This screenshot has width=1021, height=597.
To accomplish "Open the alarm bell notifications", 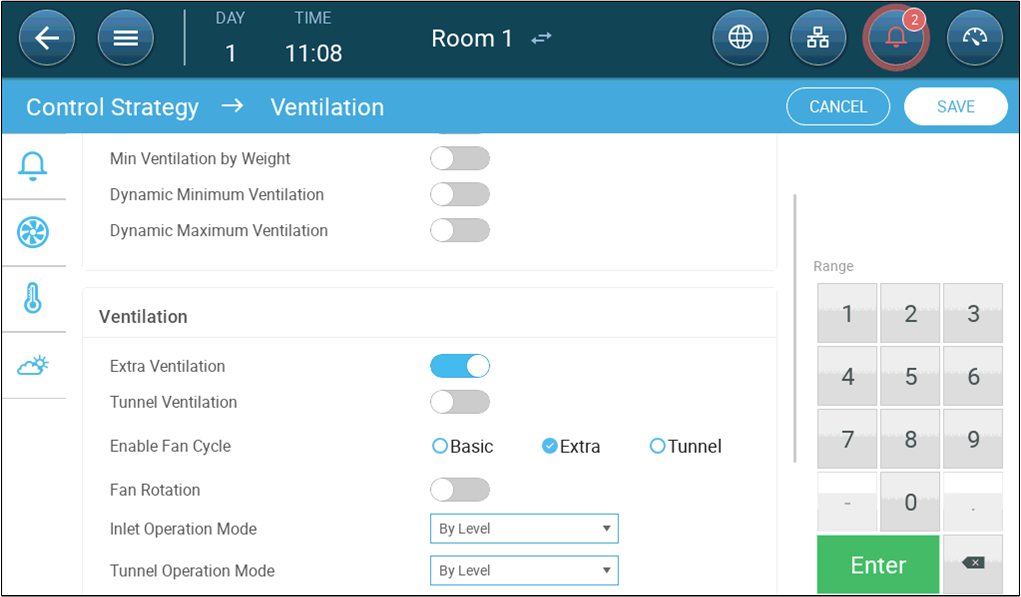I will click(x=896, y=39).
